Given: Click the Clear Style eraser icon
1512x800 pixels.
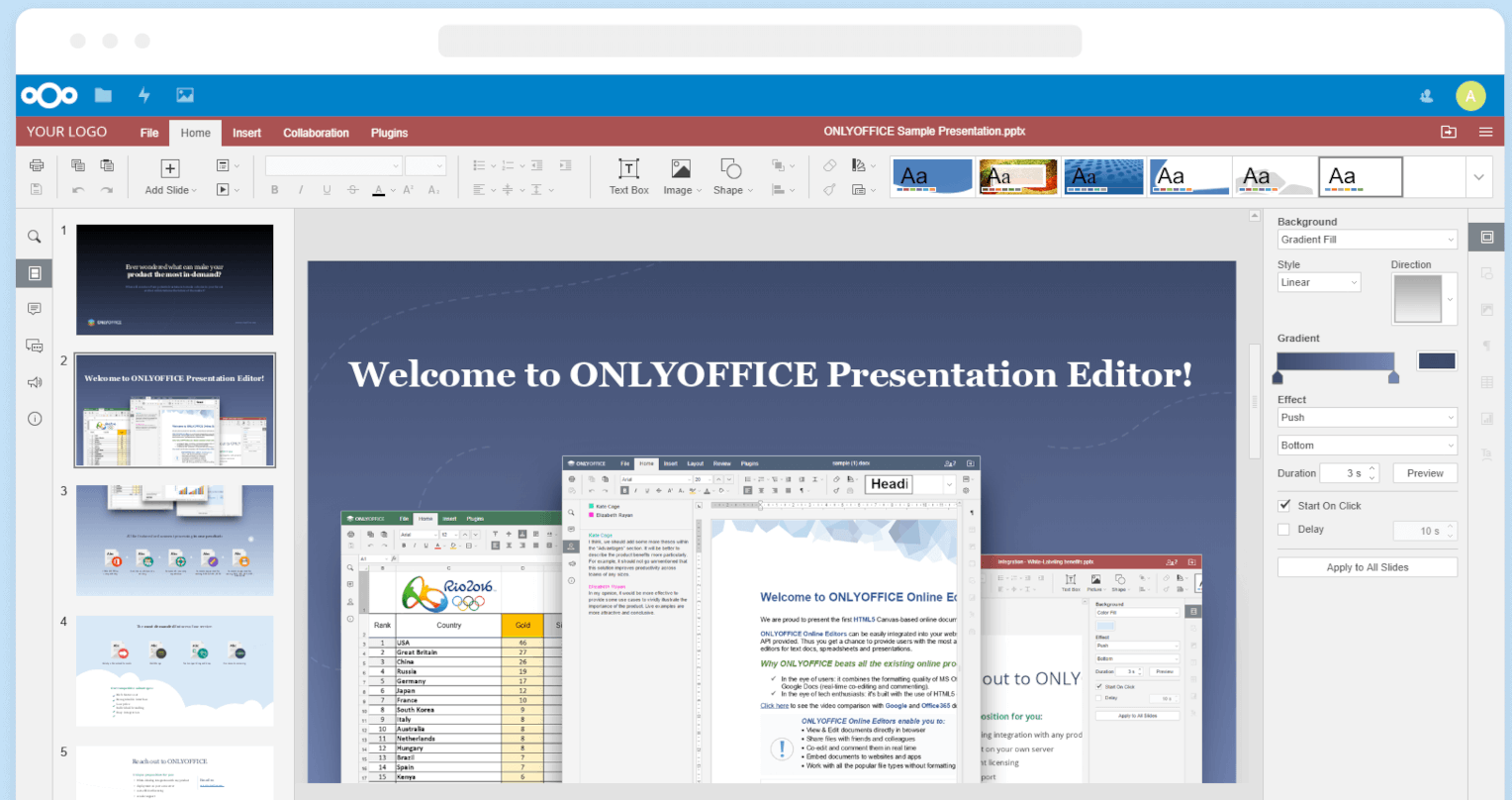Looking at the screenshot, I should point(830,165).
